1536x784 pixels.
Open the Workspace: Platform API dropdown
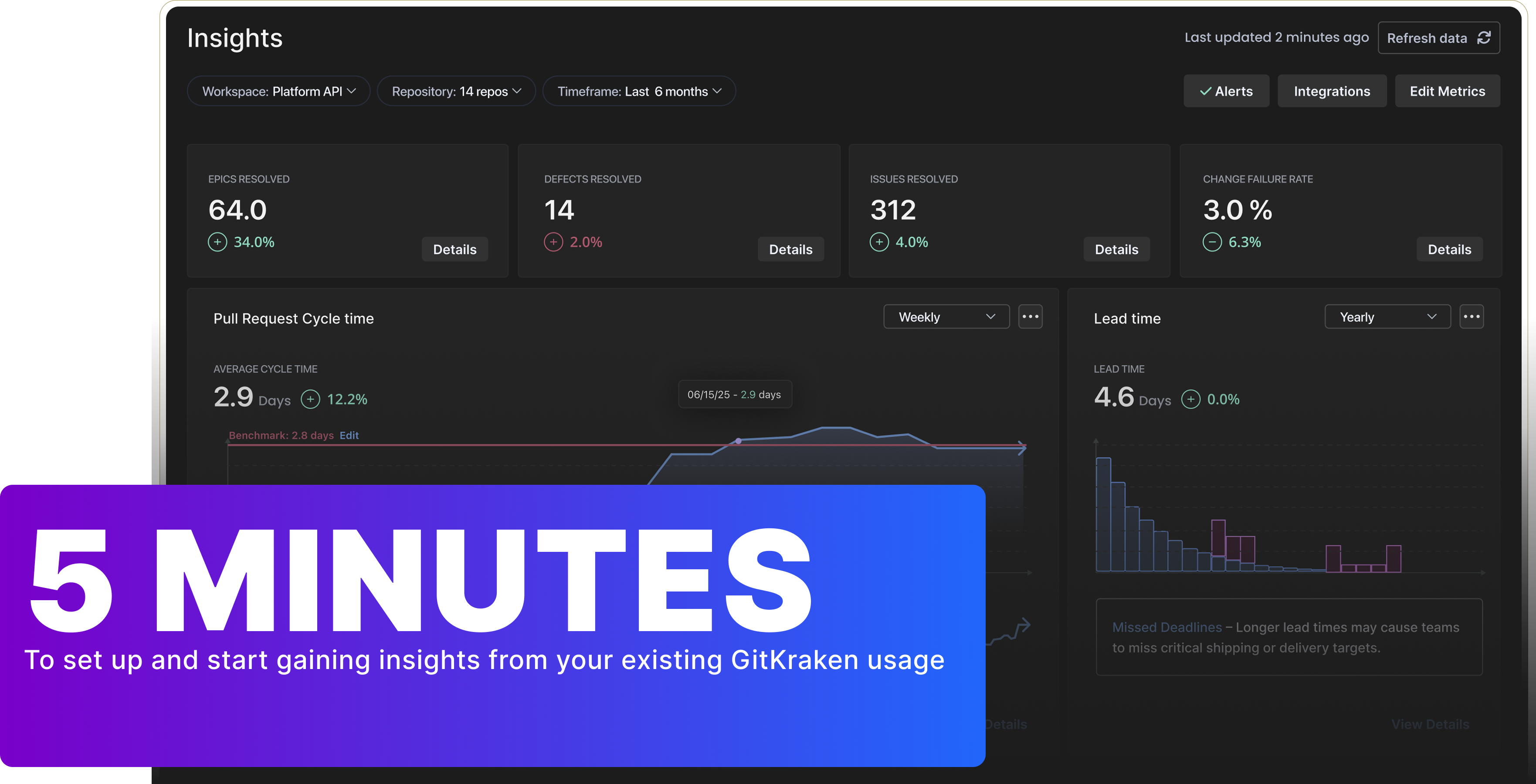click(x=278, y=91)
